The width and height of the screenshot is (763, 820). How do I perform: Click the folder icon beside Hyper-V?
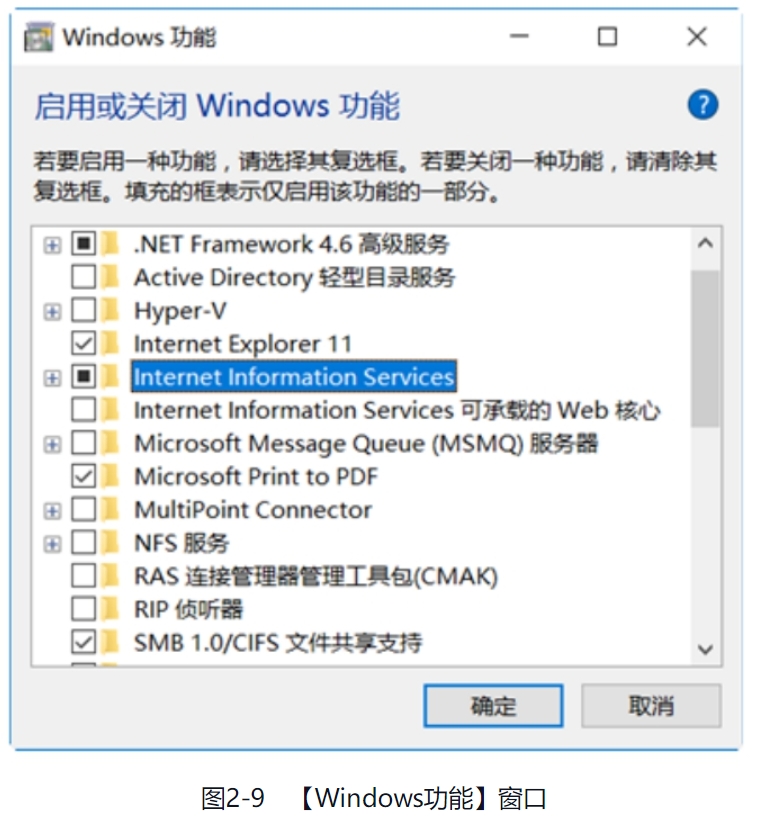111,311
